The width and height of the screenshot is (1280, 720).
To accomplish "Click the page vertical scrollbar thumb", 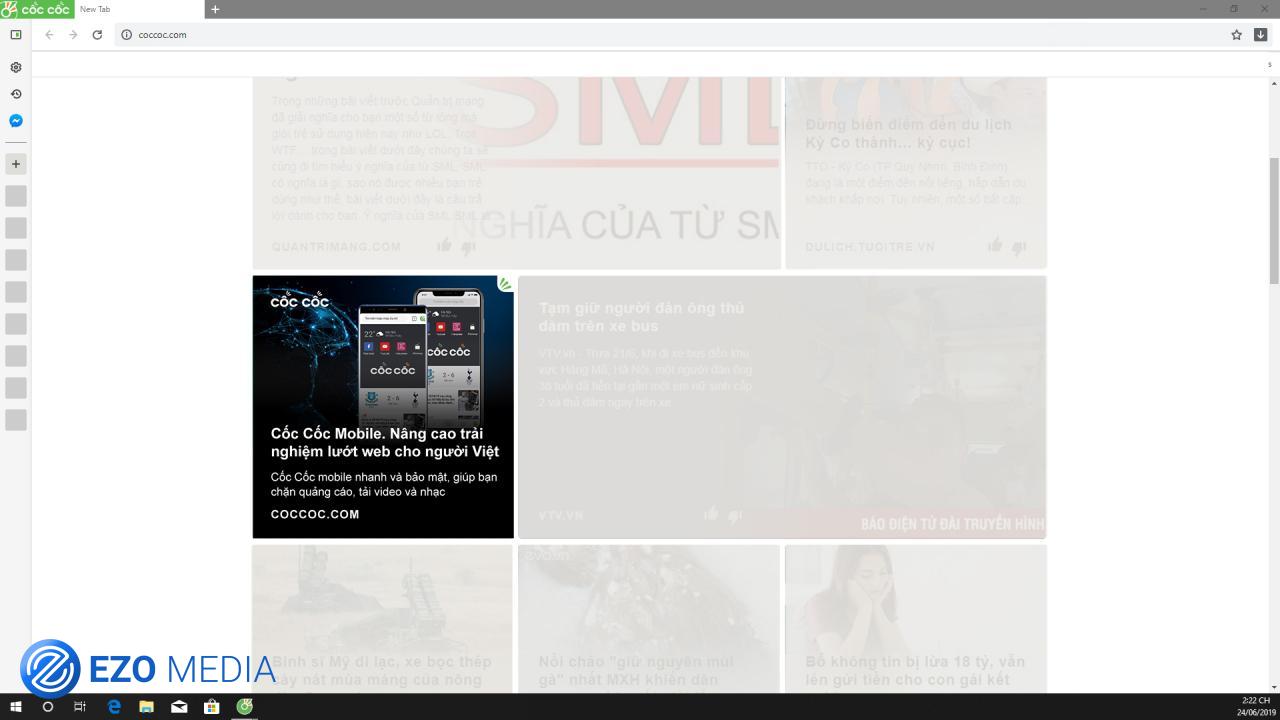I will point(1274,220).
